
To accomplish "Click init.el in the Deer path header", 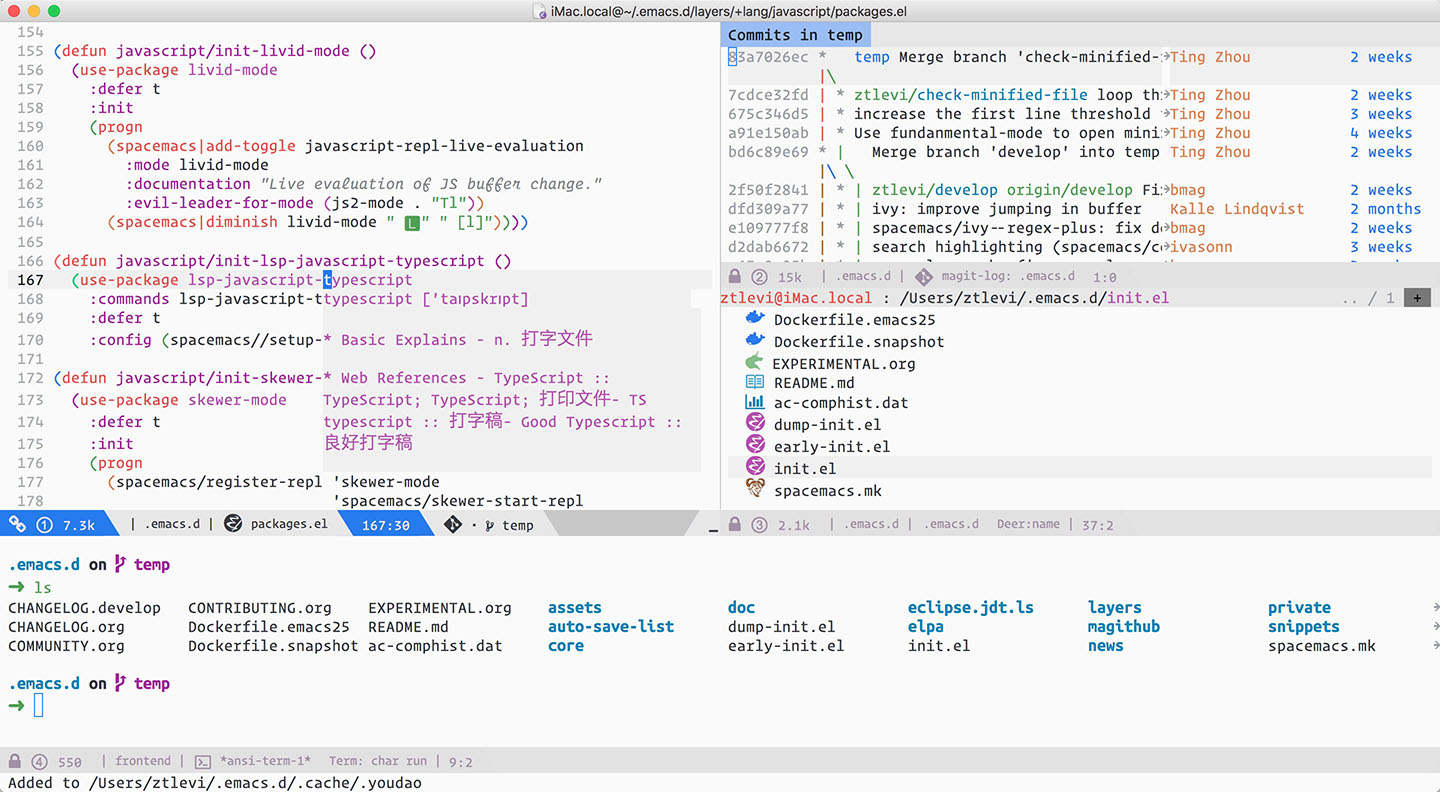I will pos(1138,298).
